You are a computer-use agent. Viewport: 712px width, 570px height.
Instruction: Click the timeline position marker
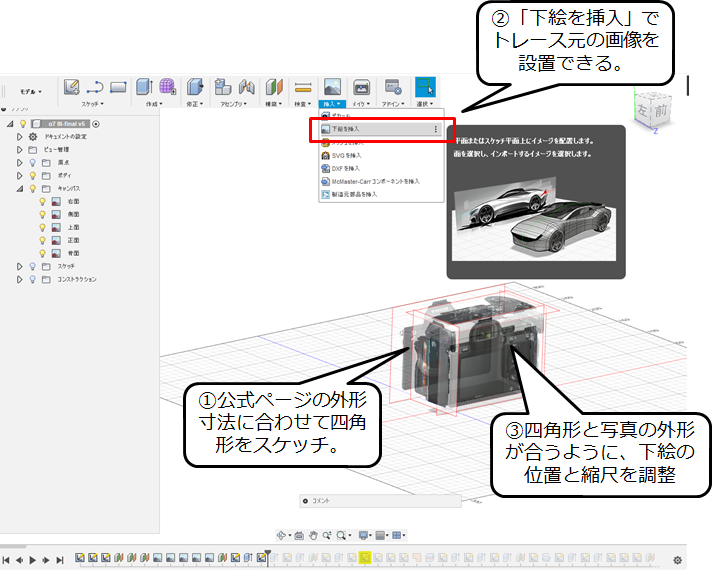[268, 557]
